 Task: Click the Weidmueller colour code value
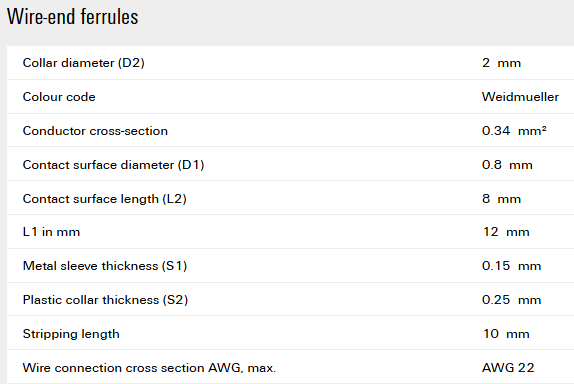point(520,97)
